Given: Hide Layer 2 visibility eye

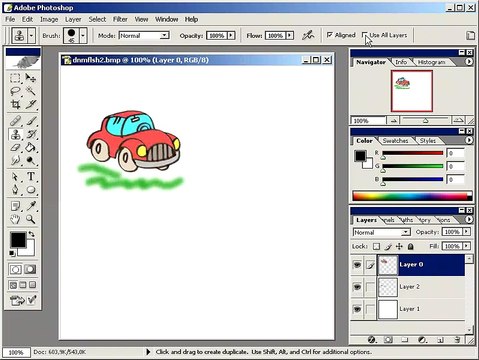Looking at the screenshot, I should 357,287.
